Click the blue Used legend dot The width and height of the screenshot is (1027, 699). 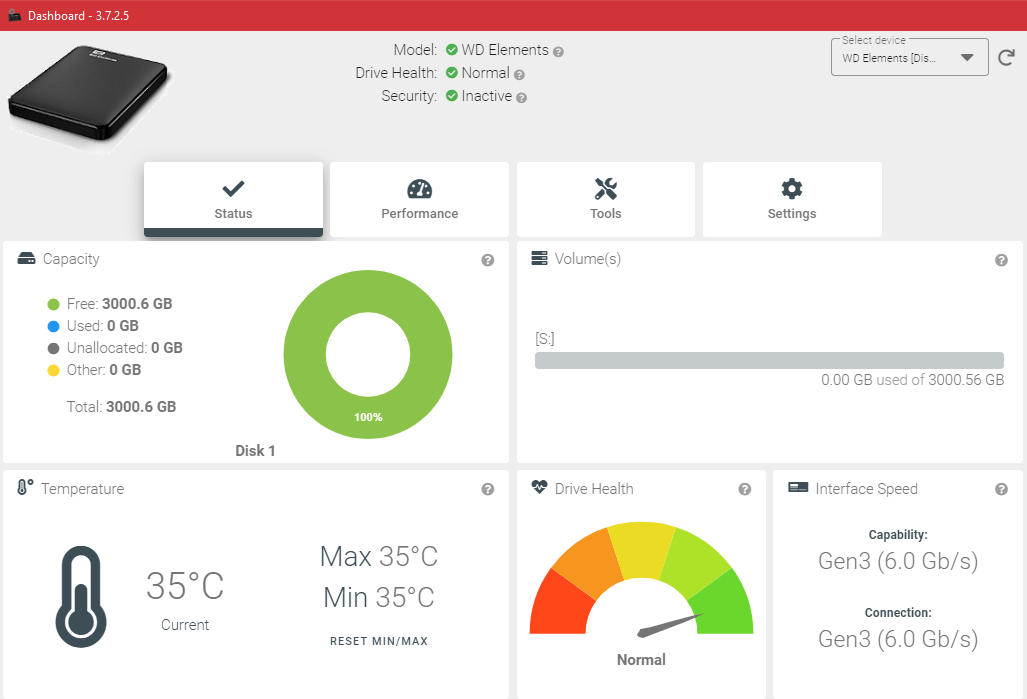coord(54,326)
